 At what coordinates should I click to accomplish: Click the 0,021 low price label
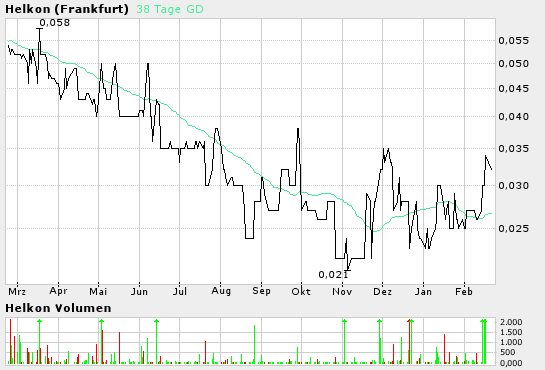(333, 275)
